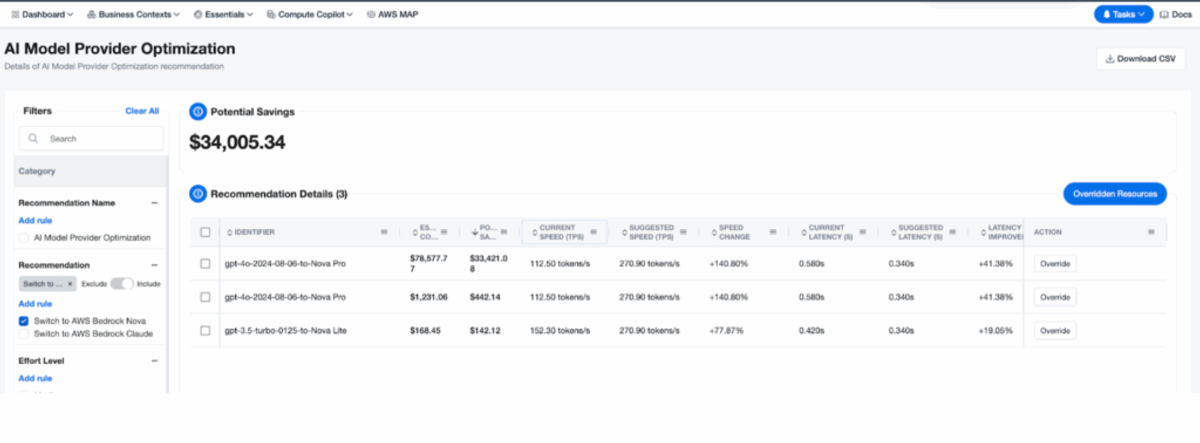1200x443 pixels.
Task: Remove the 'Switch to ...' filter chip
Action: (x=69, y=284)
